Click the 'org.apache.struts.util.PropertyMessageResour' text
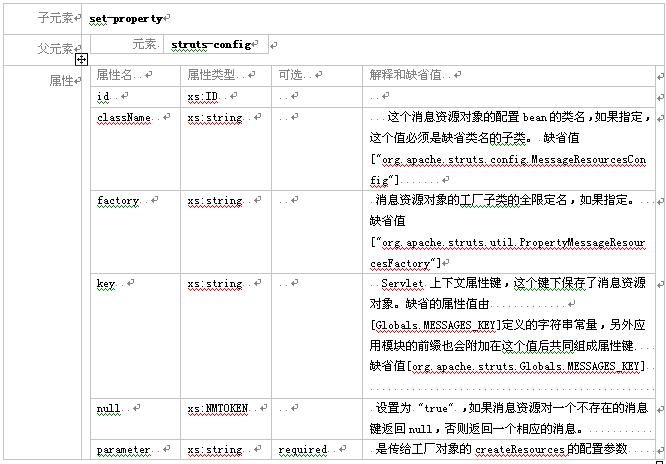This screenshot has height=464, width=666. tap(514, 243)
